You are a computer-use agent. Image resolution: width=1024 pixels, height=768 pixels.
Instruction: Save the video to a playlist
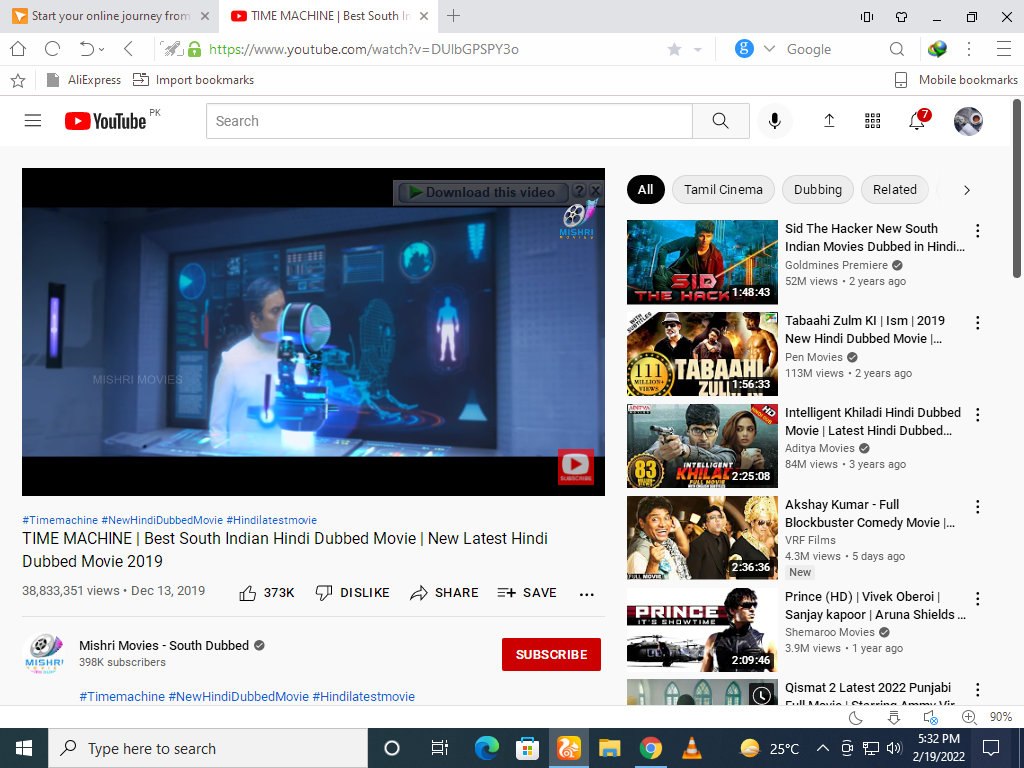pos(527,592)
